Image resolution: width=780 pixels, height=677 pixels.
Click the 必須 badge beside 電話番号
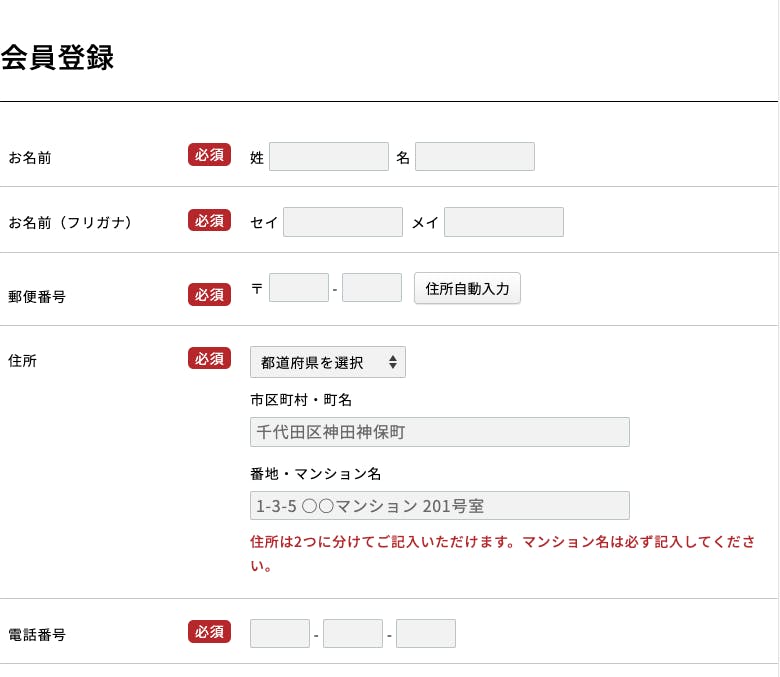click(209, 632)
